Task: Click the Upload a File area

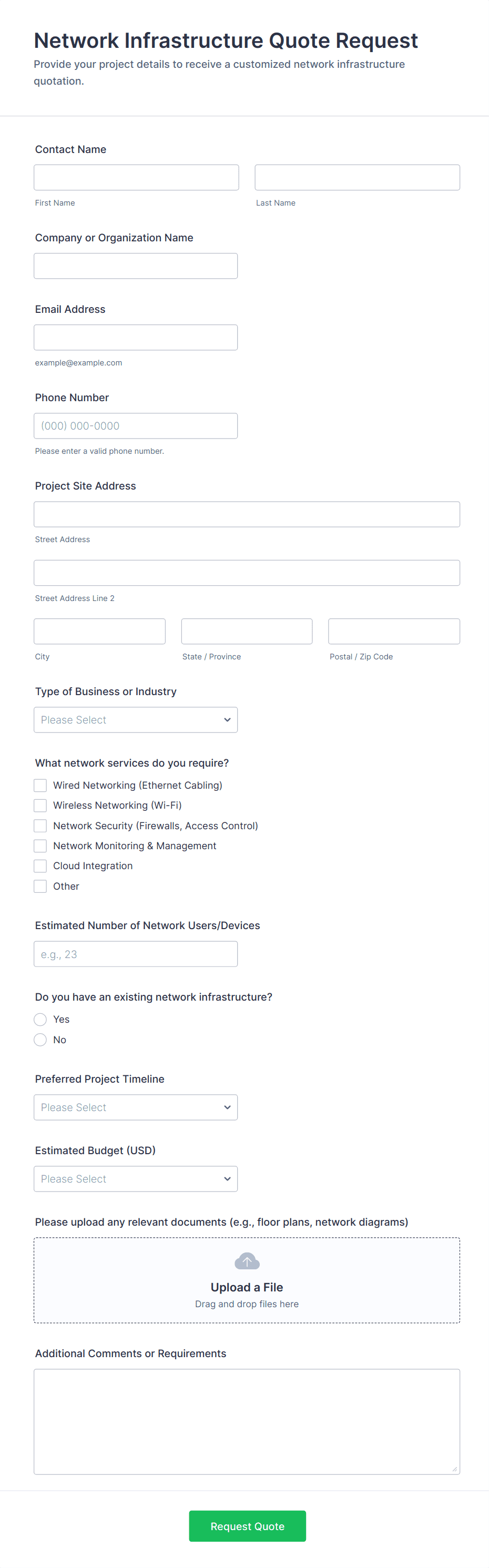Action: coord(247,1288)
